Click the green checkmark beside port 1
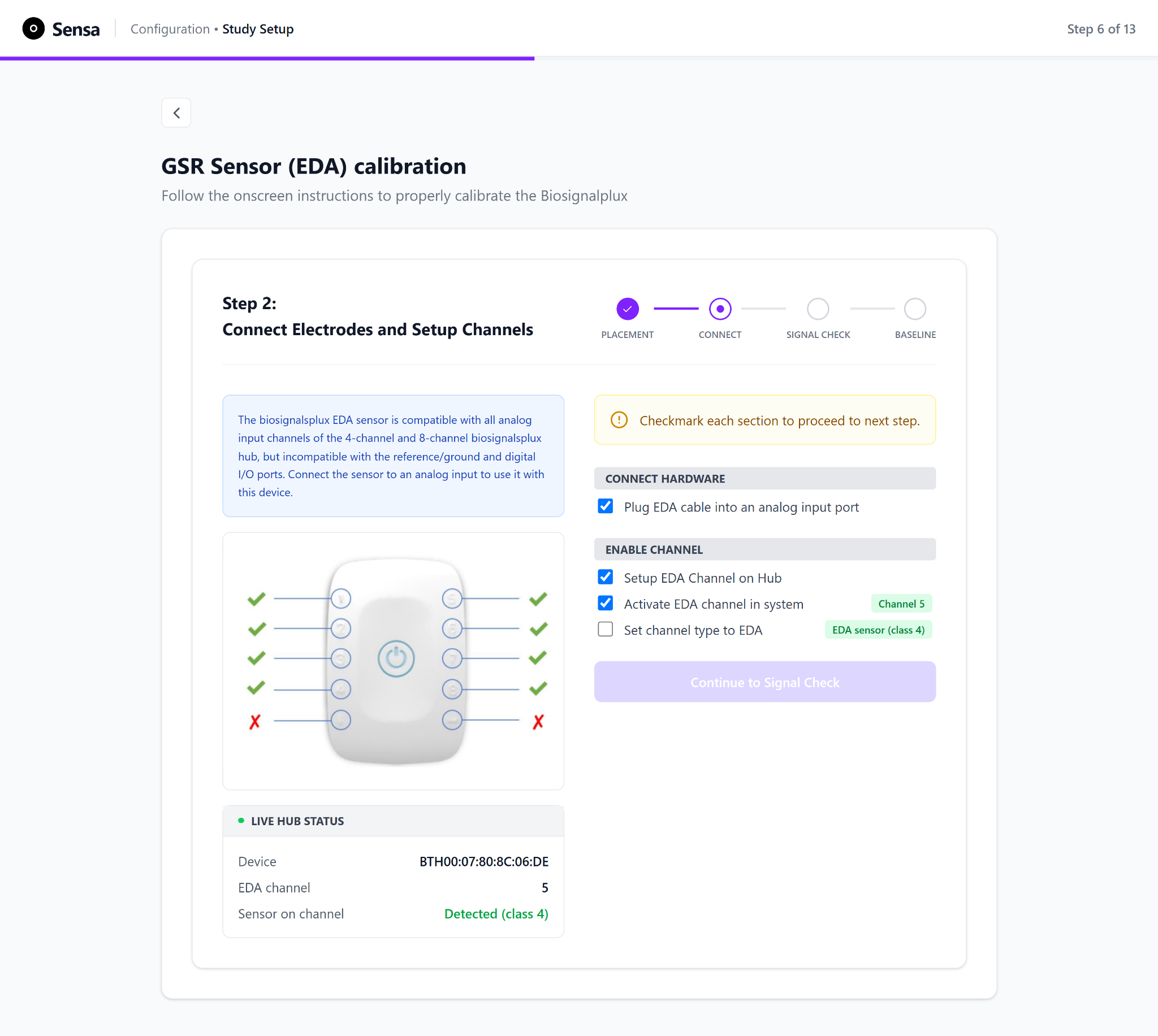Viewport: 1158px width, 1036px height. click(x=256, y=599)
